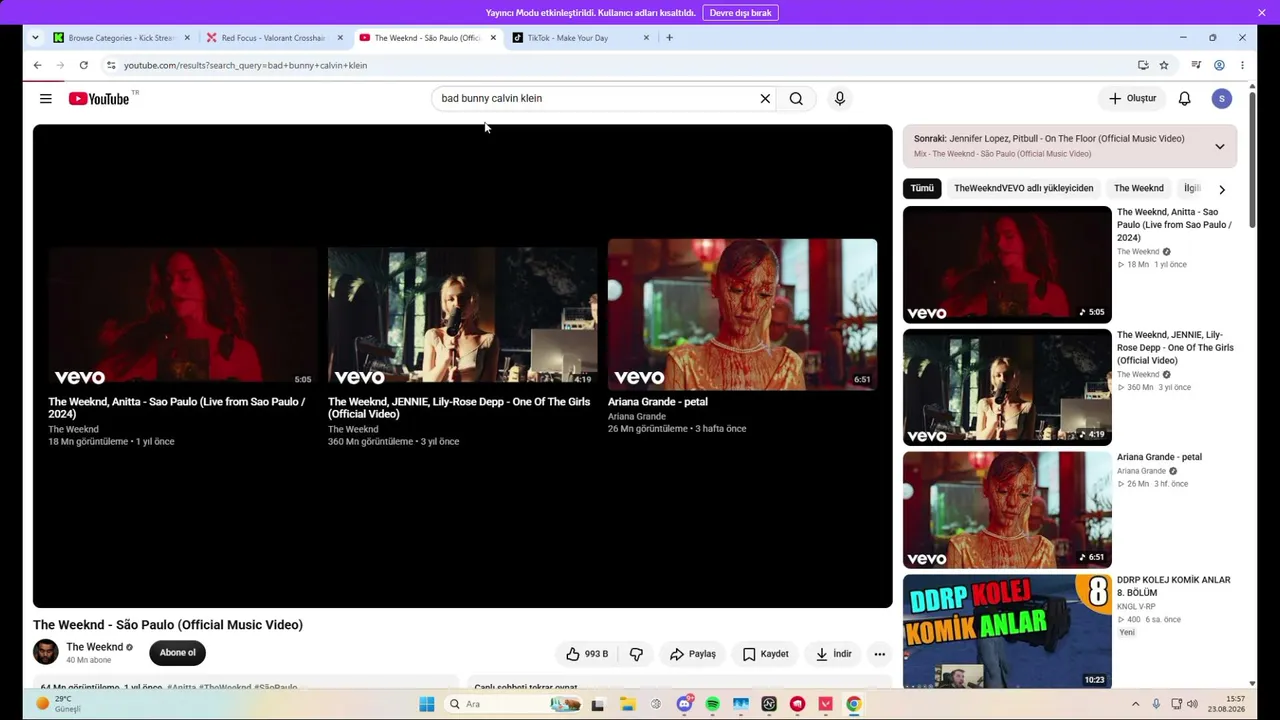Install app icon in the address bar
1280x720 pixels.
pos(1143,65)
